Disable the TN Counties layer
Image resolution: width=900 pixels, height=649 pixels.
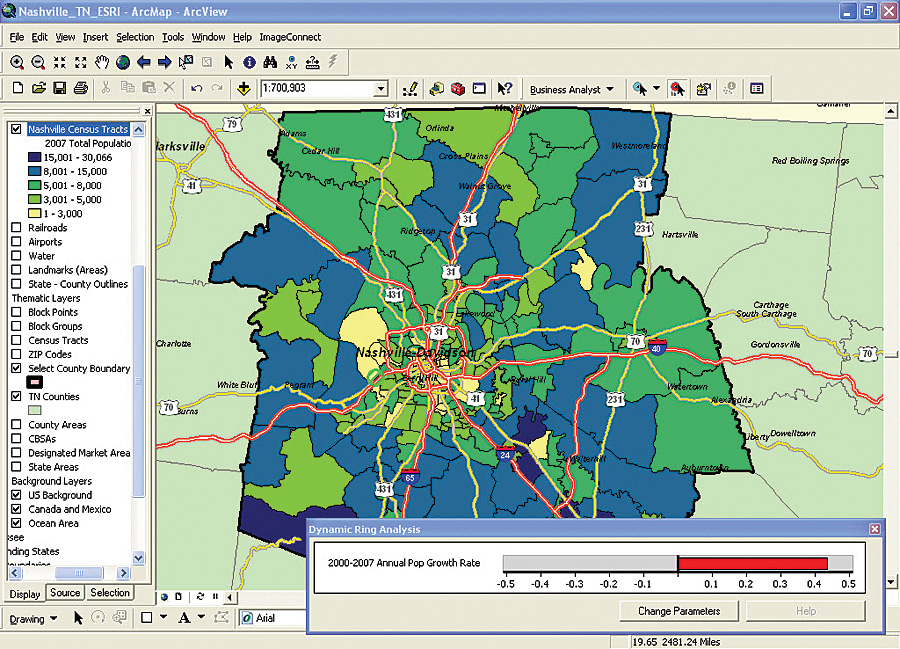[x=16, y=397]
